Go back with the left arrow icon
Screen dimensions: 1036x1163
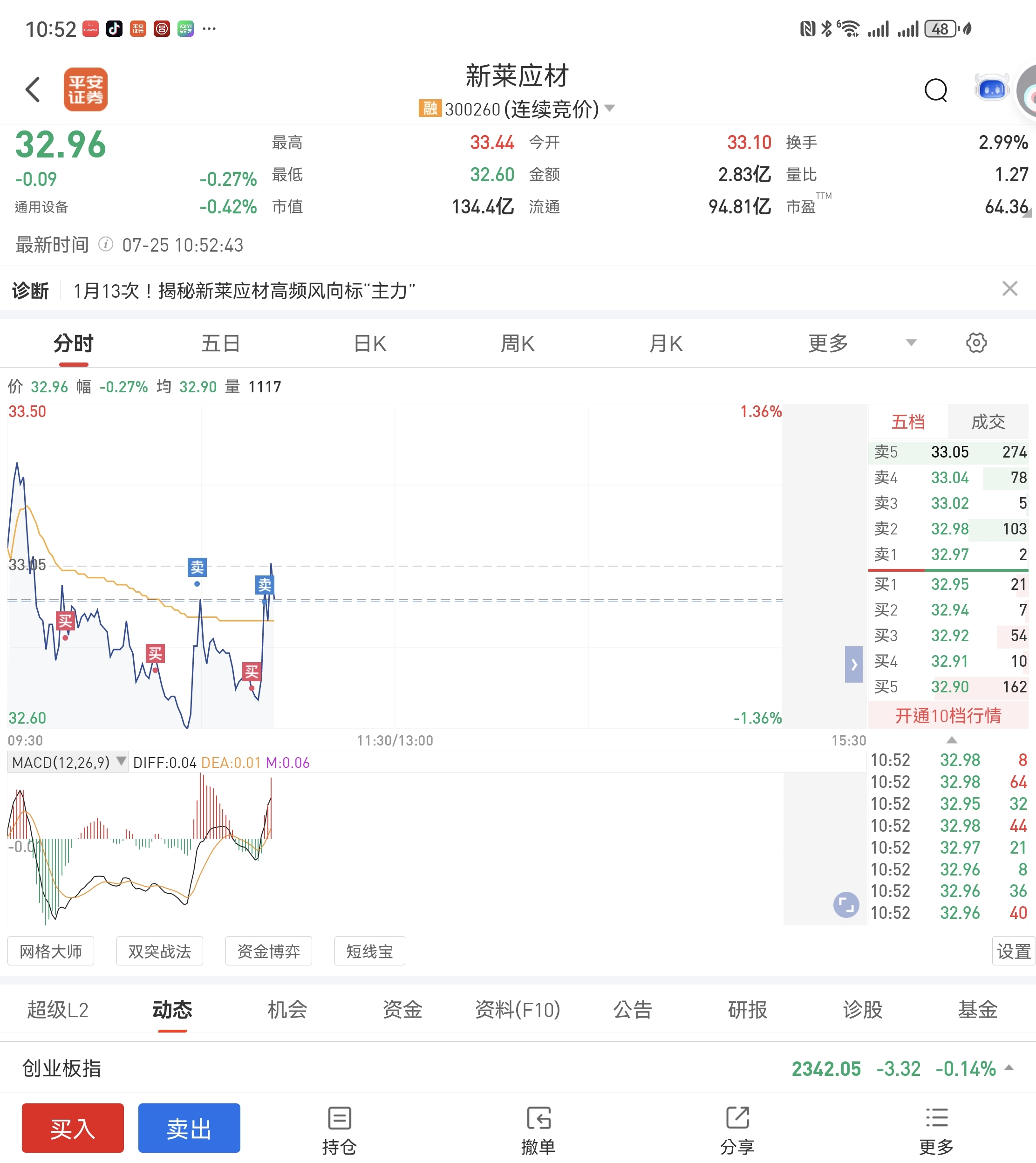click(x=33, y=89)
